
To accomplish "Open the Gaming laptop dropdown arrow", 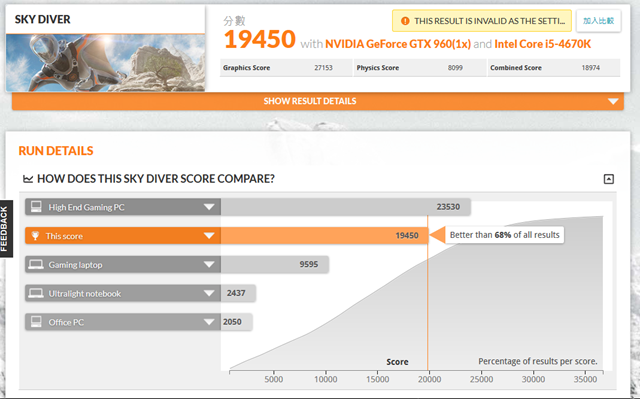I will (x=209, y=264).
